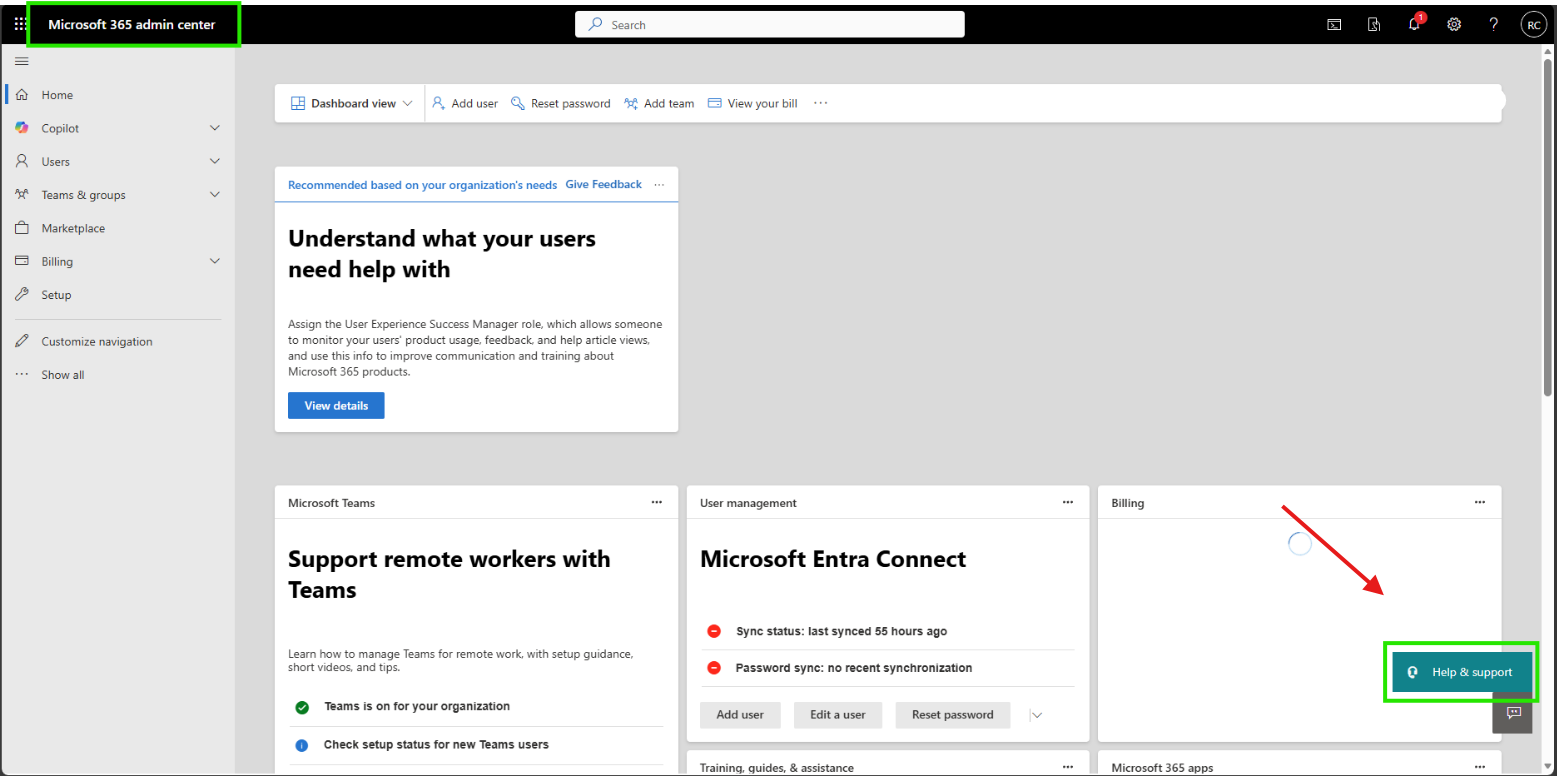Click the View details button
1557x776 pixels.
(x=336, y=406)
